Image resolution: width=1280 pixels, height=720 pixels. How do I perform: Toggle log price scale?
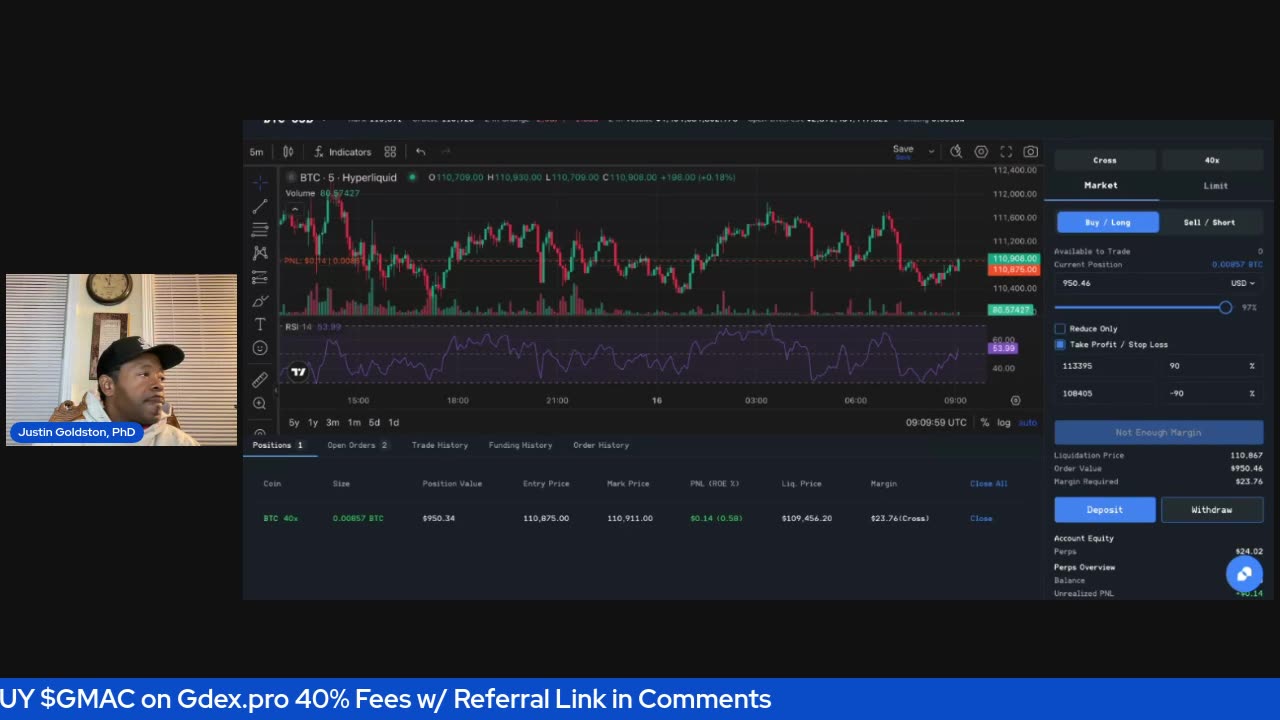pyautogui.click(x=1004, y=423)
